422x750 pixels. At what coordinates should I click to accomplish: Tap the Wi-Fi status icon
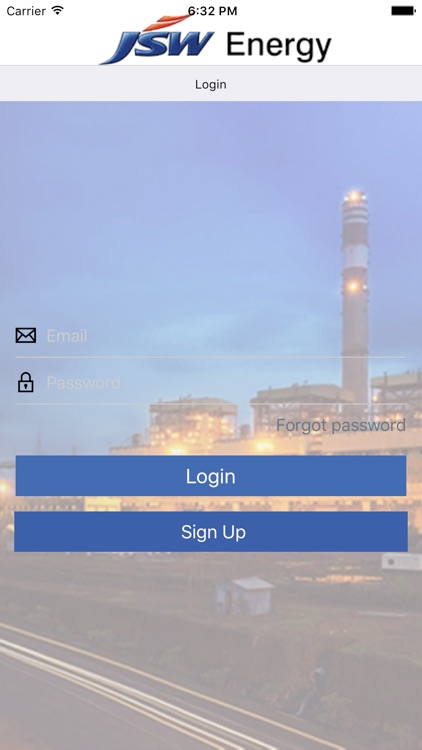(x=58, y=11)
